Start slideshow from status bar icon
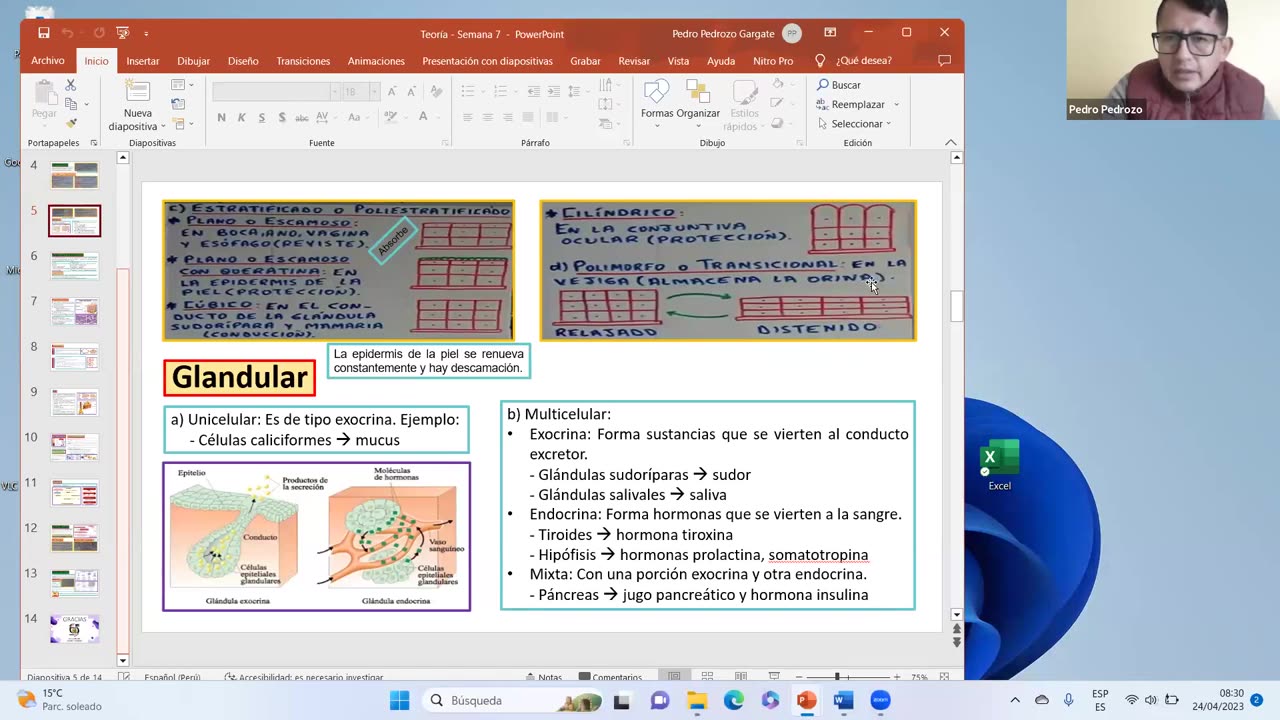The height and width of the screenshot is (720, 1280). click(x=775, y=677)
